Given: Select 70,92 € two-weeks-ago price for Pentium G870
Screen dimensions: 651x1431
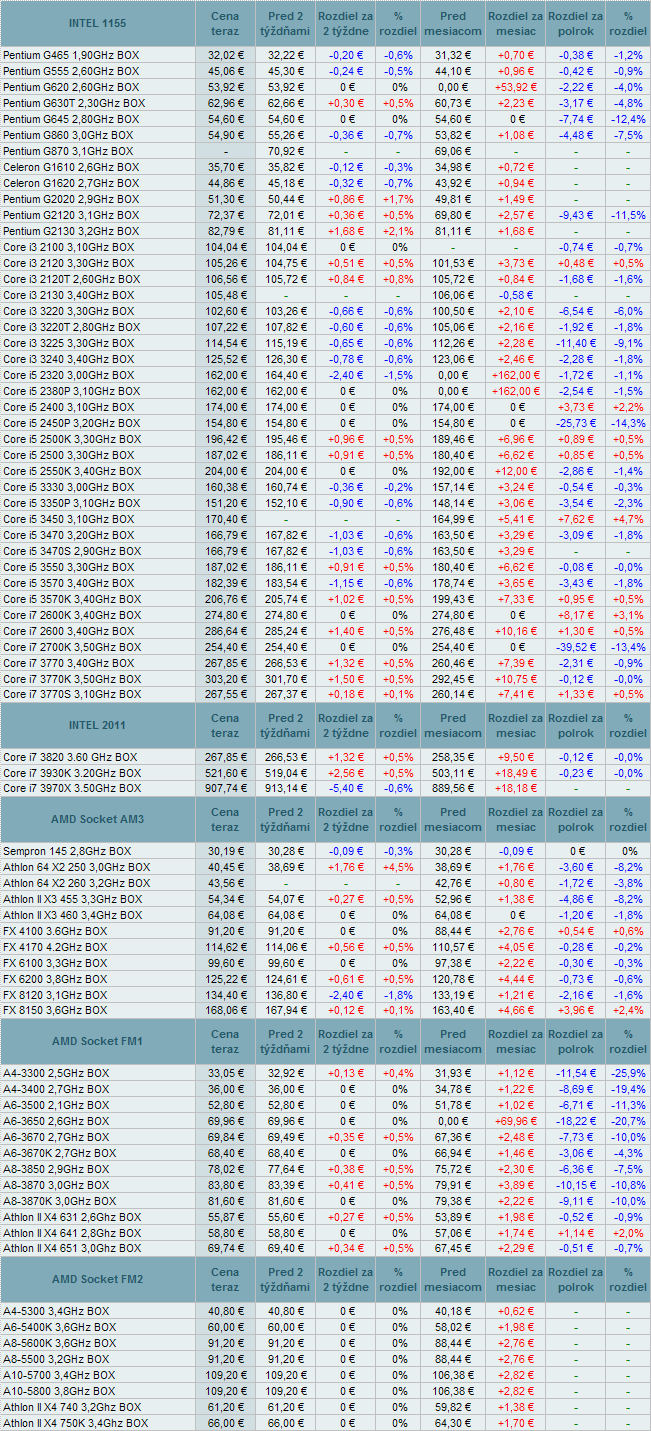Looking at the screenshot, I should pyautogui.click(x=285, y=151).
